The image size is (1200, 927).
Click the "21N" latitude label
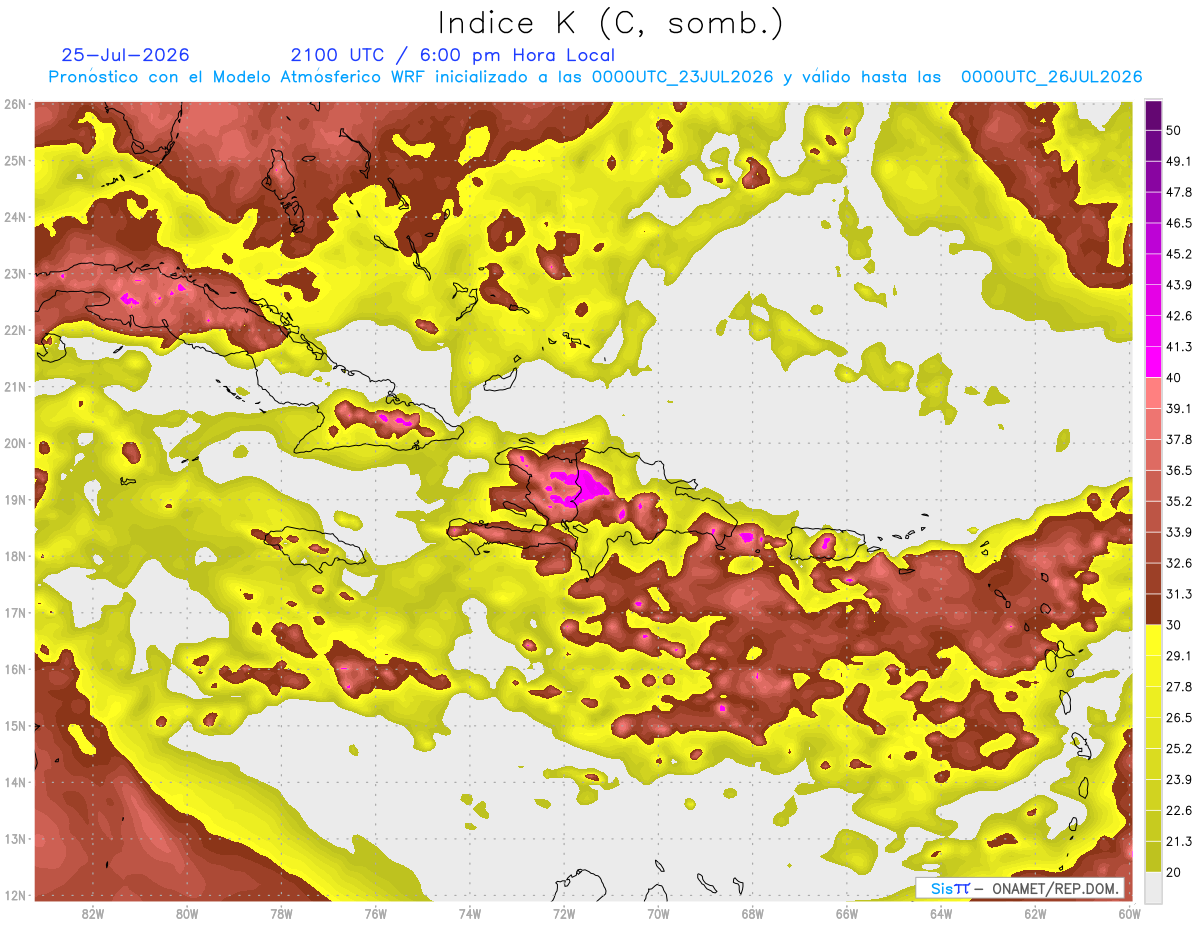[14, 386]
